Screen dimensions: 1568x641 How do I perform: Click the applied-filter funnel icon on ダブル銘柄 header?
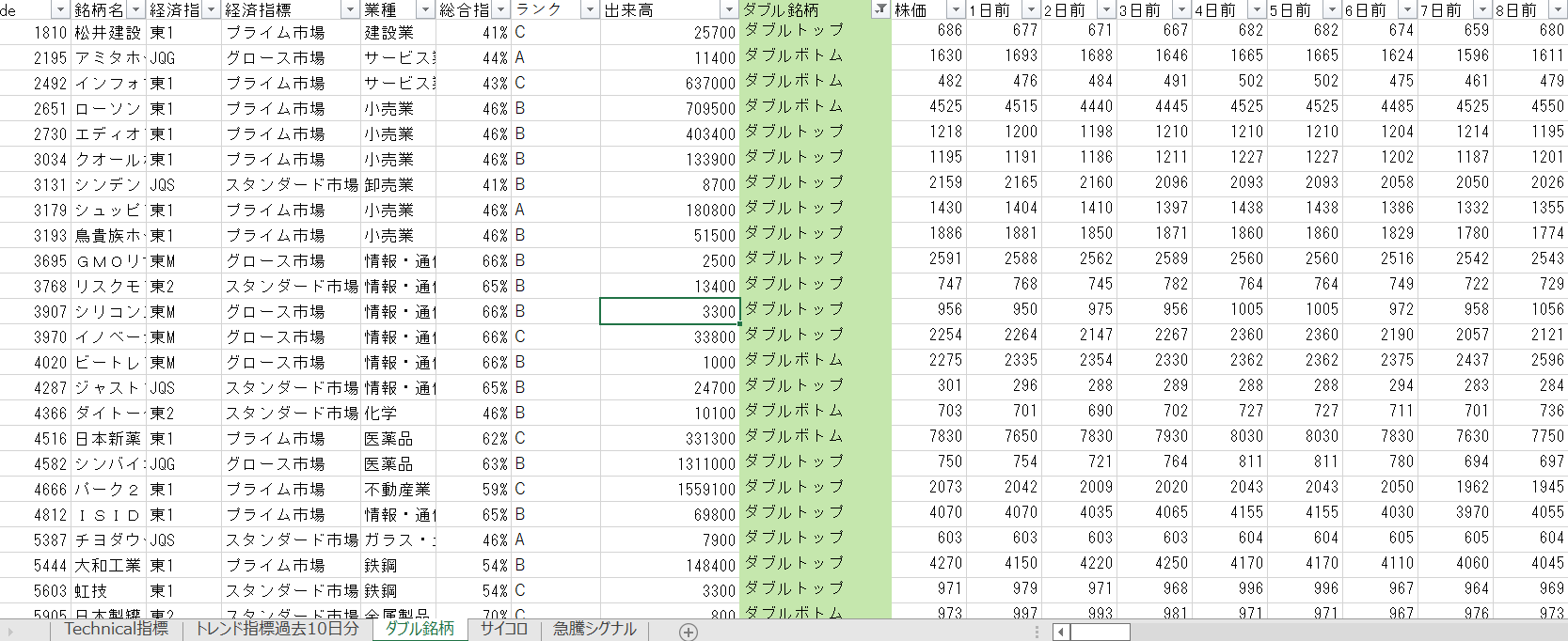click(x=880, y=9)
